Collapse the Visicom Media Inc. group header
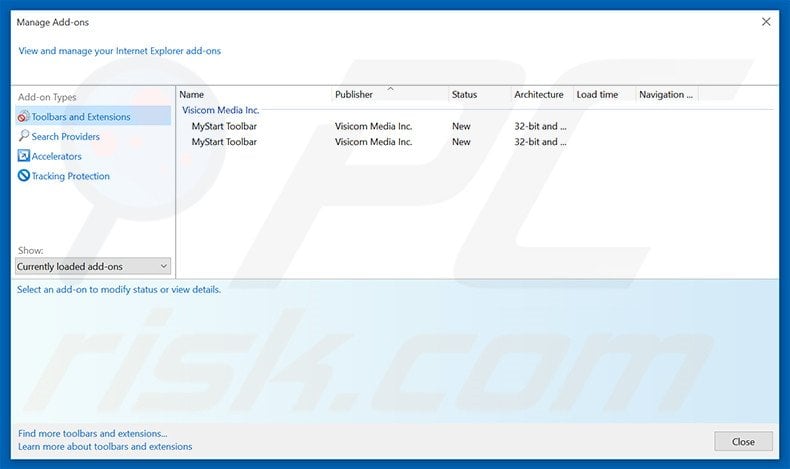790x469 pixels. 220,110
